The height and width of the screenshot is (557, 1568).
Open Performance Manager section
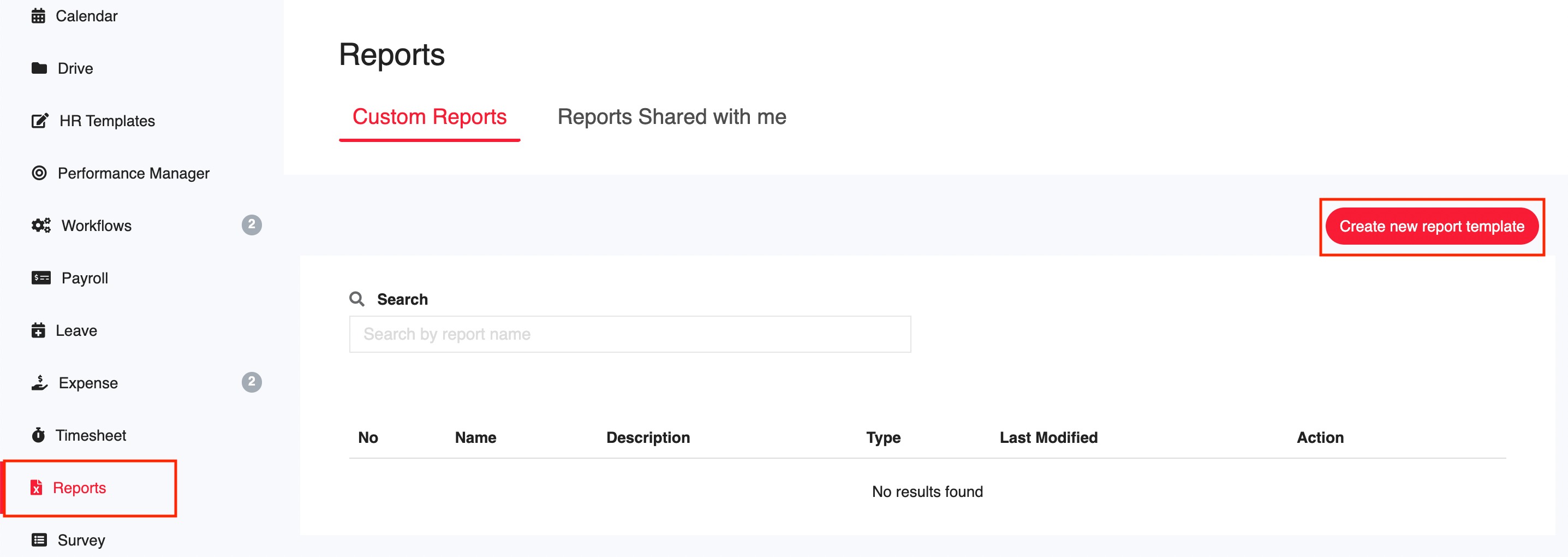[133, 173]
